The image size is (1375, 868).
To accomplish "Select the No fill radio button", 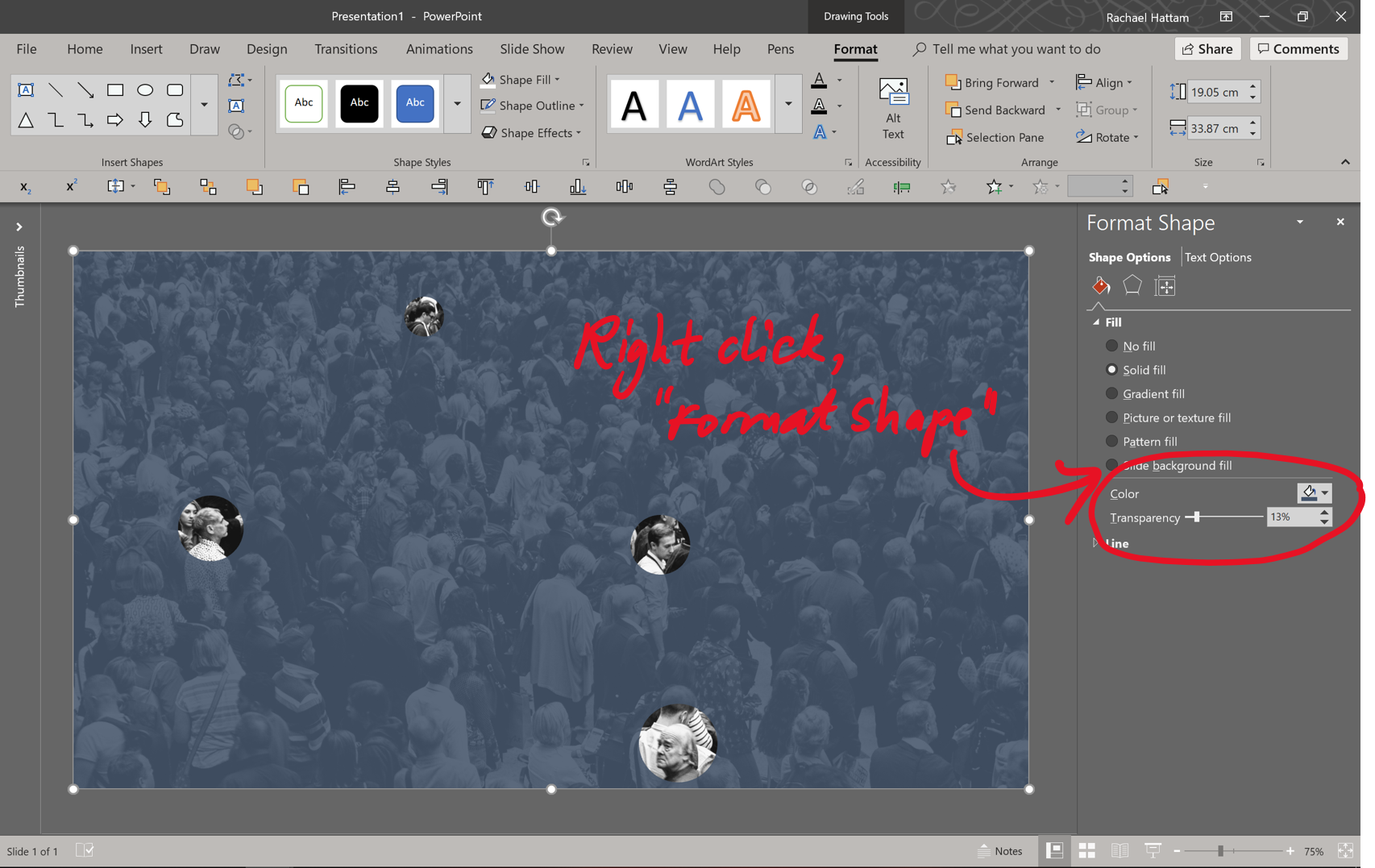I will coord(1111,346).
